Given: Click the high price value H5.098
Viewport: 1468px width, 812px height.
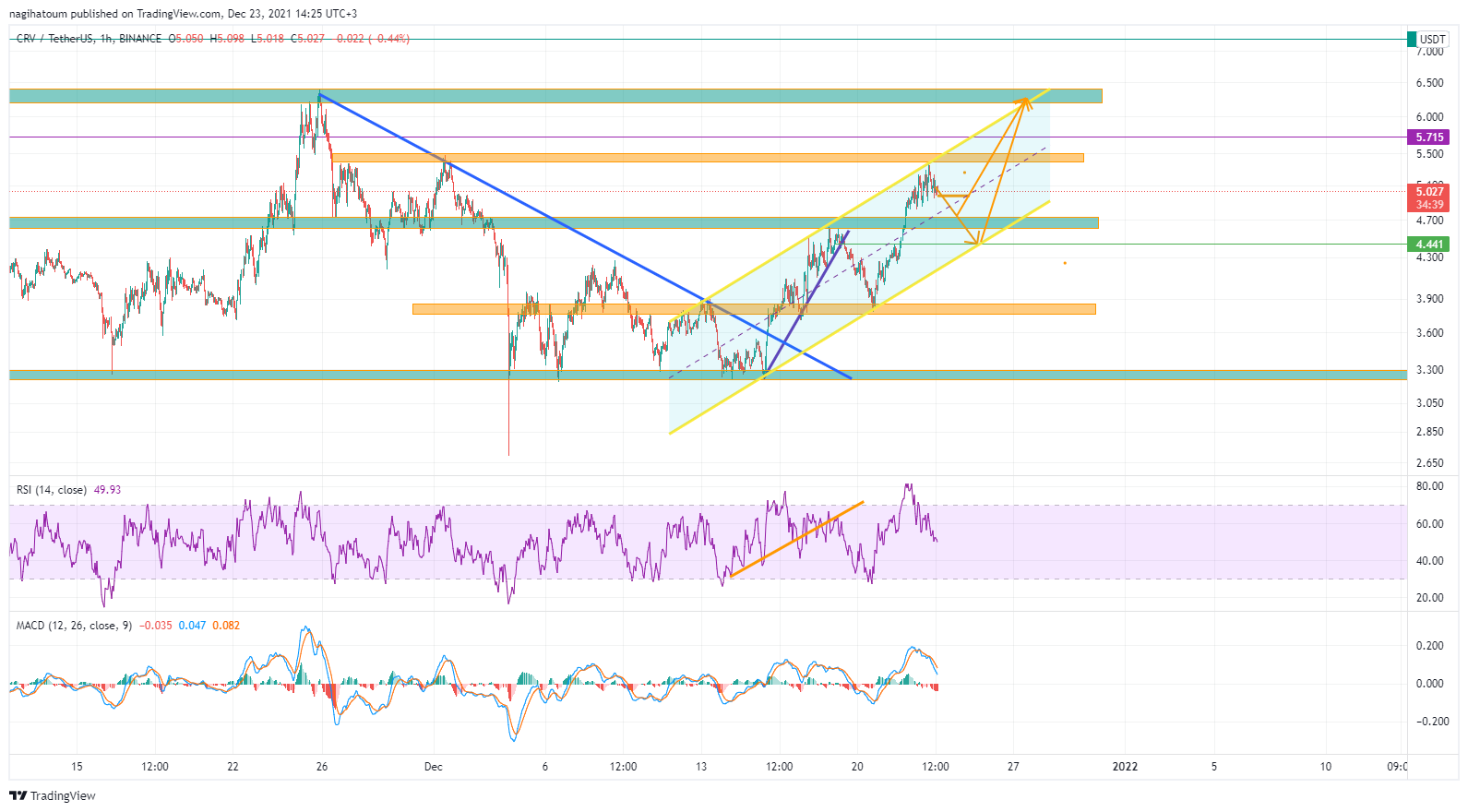Looking at the screenshot, I should point(227,39).
